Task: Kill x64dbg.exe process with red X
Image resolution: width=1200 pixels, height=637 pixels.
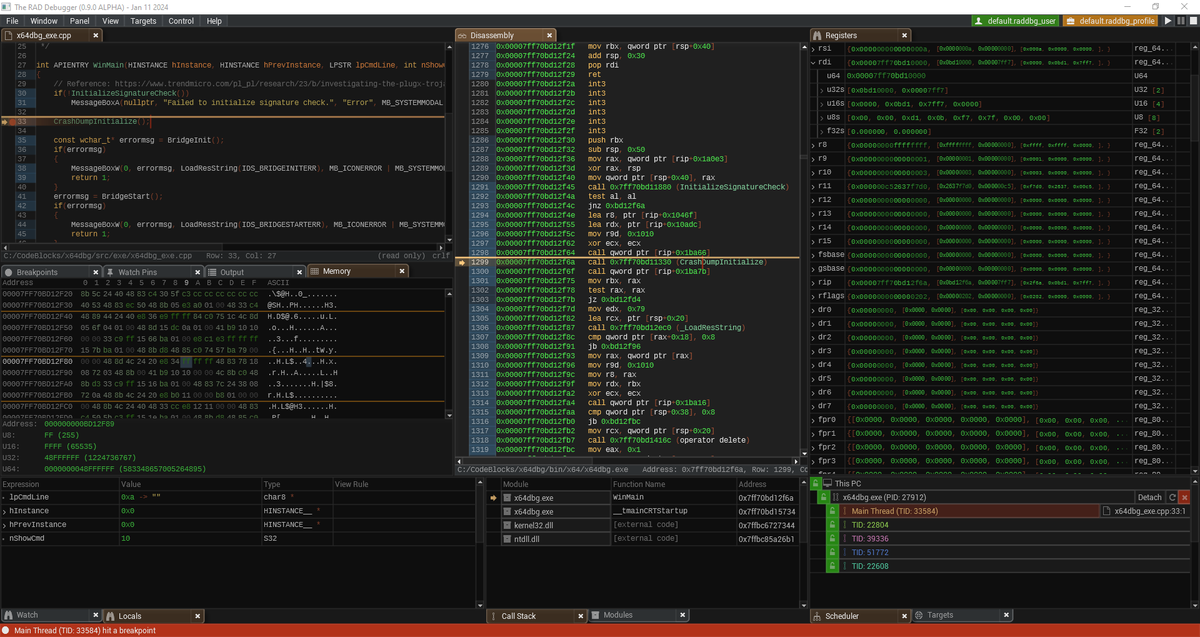Action: pyautogui.click(x=1186, y=497)
